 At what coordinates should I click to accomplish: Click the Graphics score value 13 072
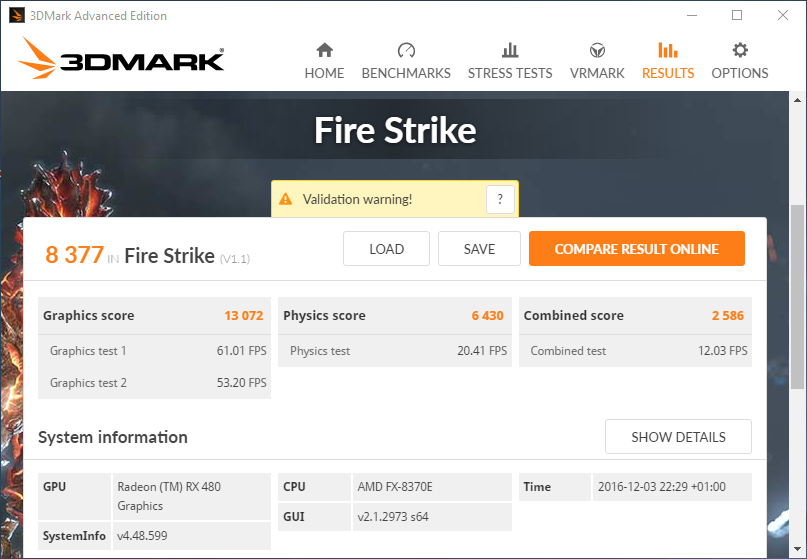243,316
